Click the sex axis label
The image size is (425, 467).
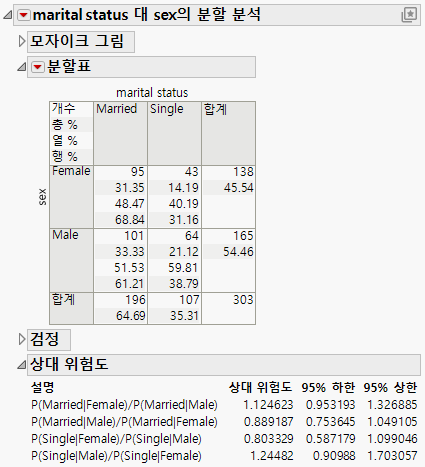(x=42, y=197)
